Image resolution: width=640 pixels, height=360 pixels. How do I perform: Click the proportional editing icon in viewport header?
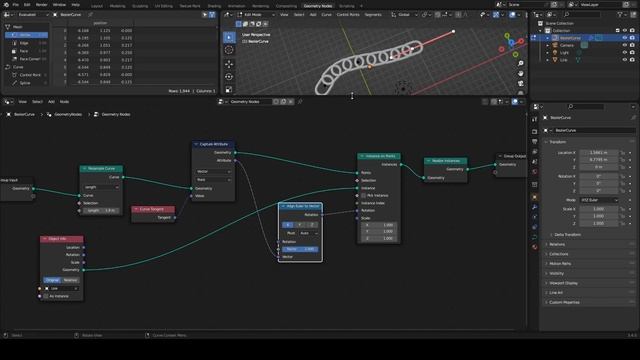coord(458,15)
